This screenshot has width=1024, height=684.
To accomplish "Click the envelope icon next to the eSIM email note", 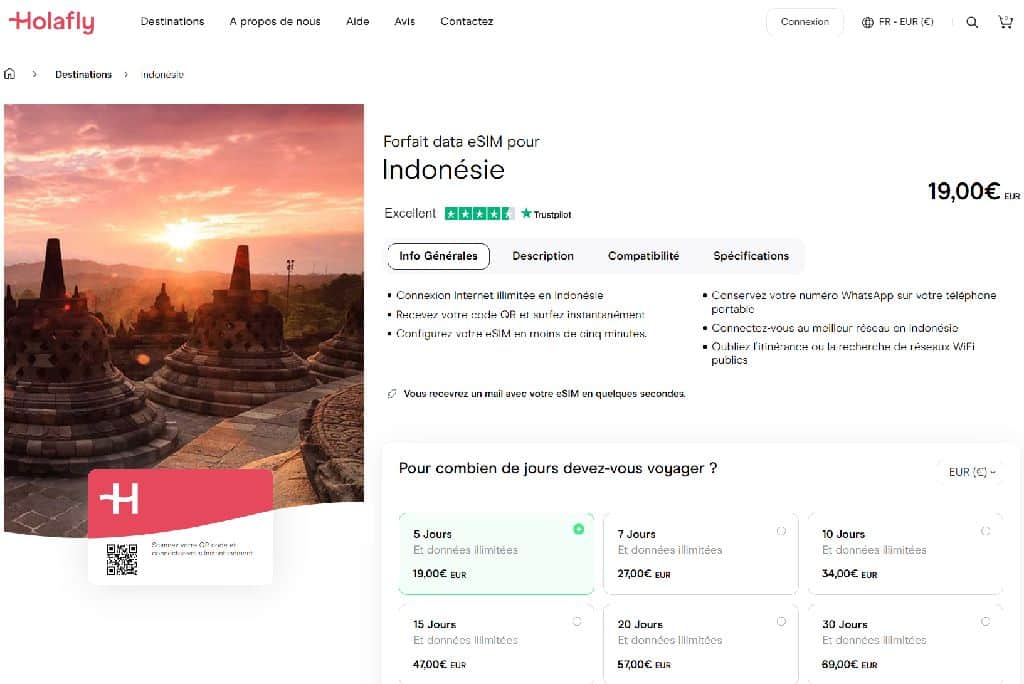I will point(394,393).
